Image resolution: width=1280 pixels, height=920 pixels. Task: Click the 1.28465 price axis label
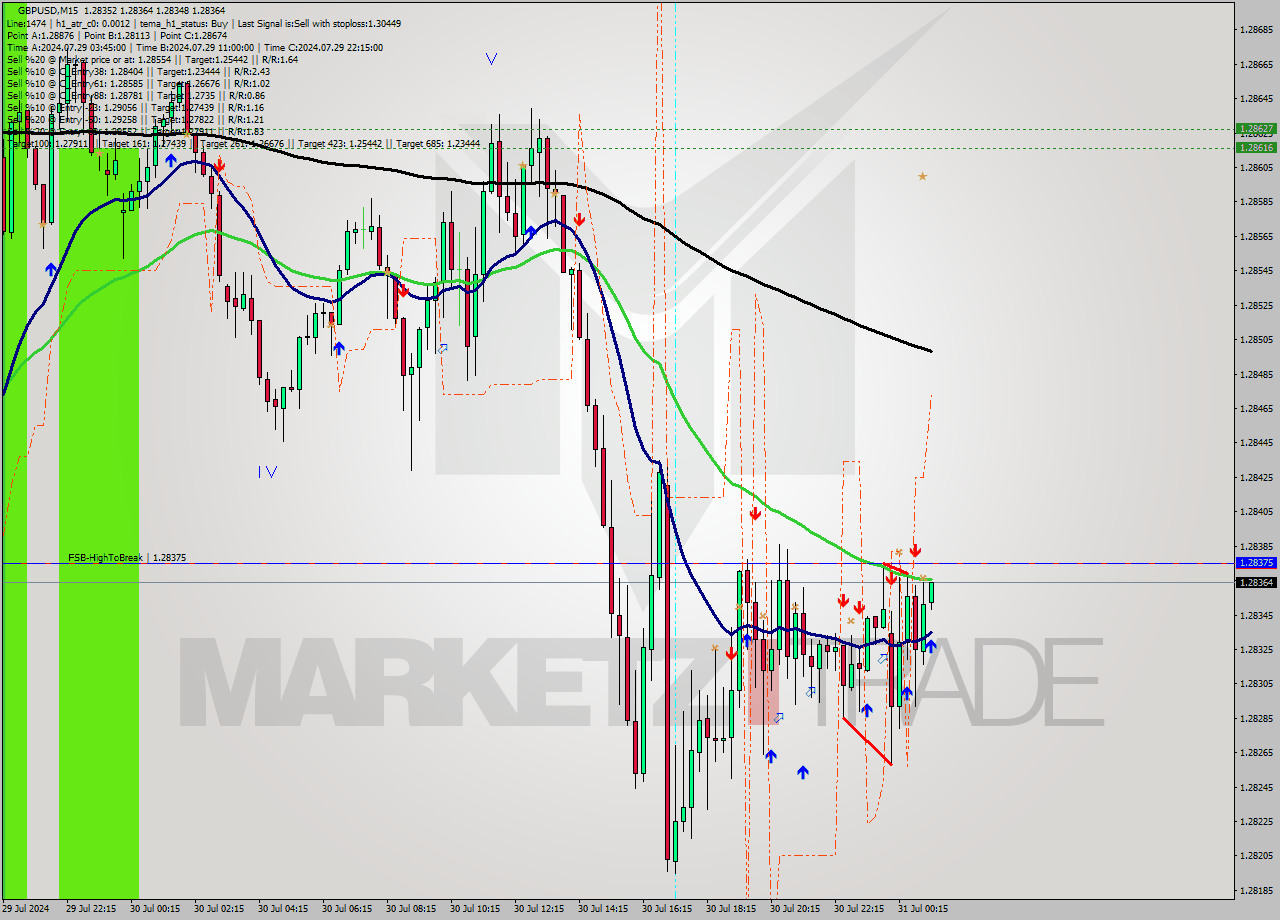(x=1256, y=408)
